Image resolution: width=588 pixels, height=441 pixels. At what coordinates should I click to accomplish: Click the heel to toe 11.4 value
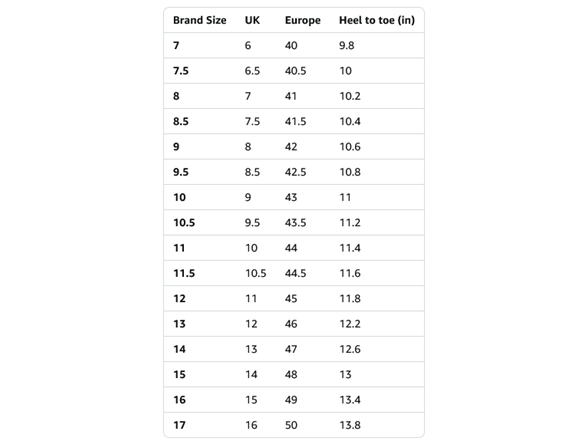(x=350, y=248)
